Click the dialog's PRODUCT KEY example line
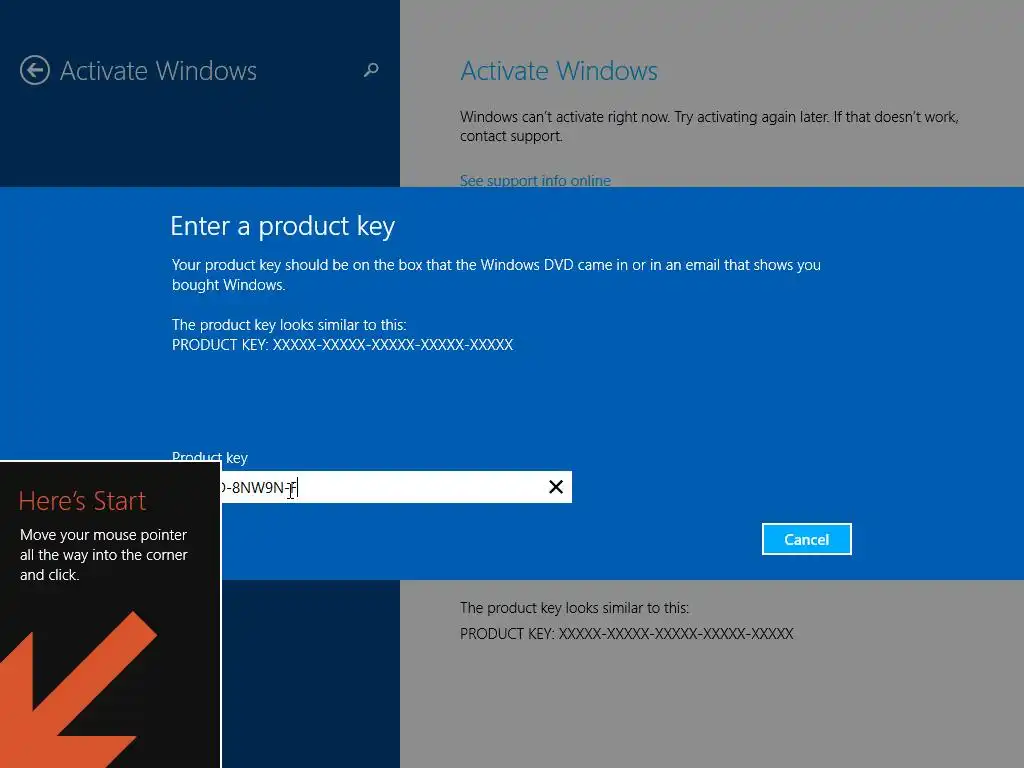 tap(342, 345)
